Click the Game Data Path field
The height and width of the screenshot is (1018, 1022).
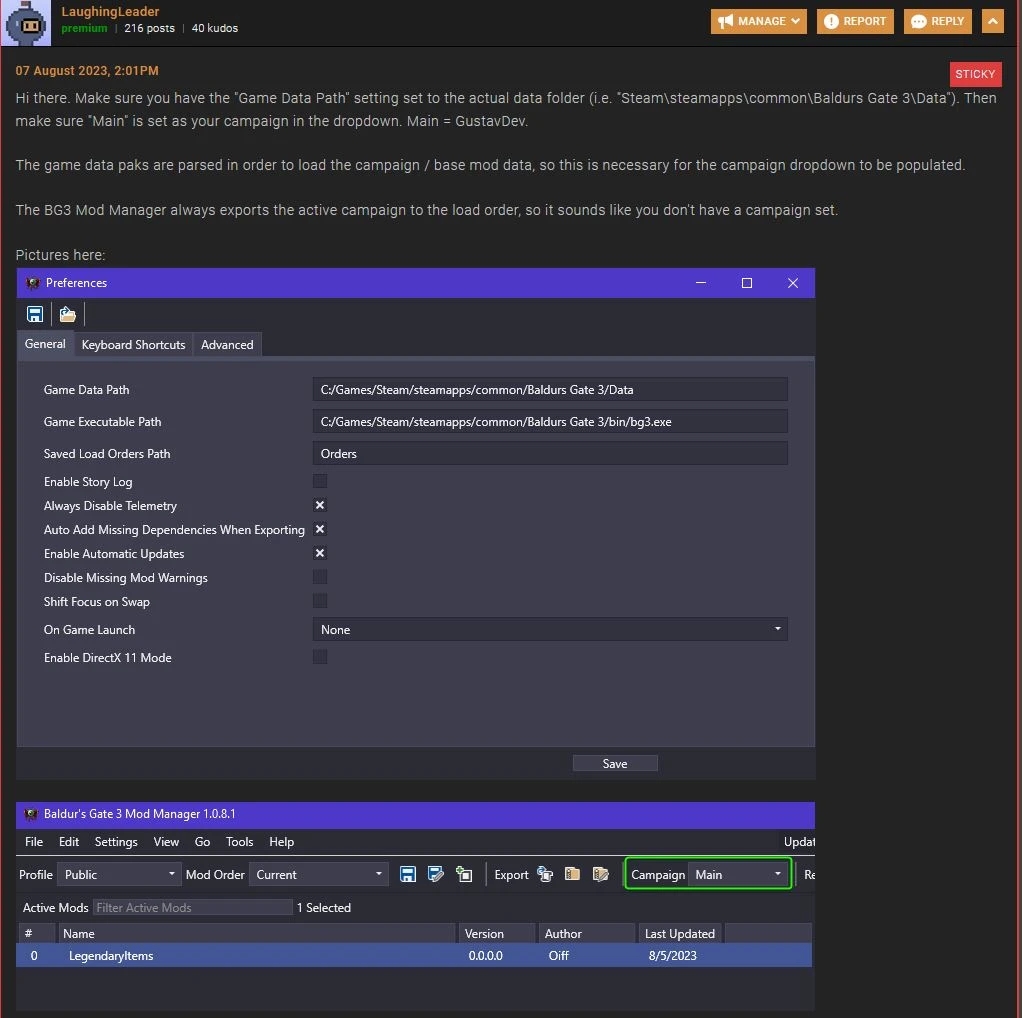[x=550, y=390]
